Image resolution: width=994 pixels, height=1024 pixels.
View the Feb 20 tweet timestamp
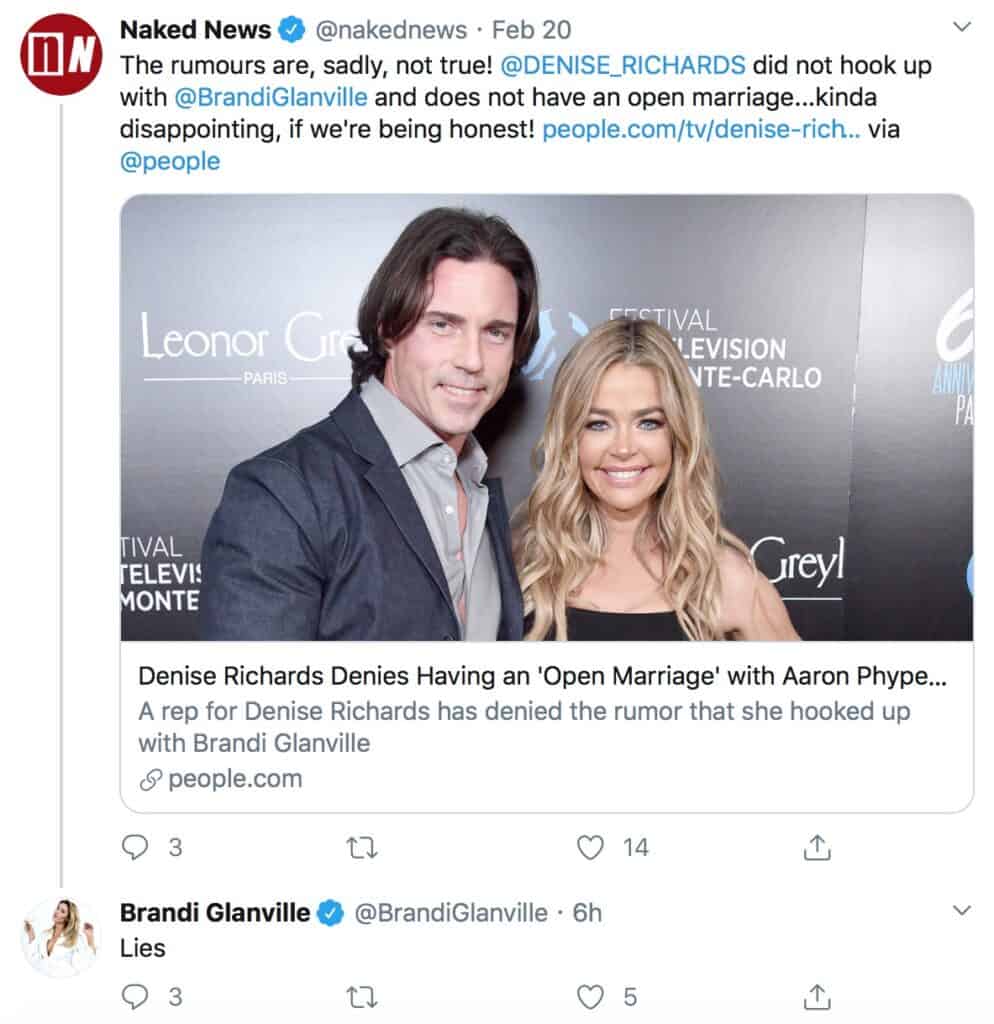[x=531, y=29]
